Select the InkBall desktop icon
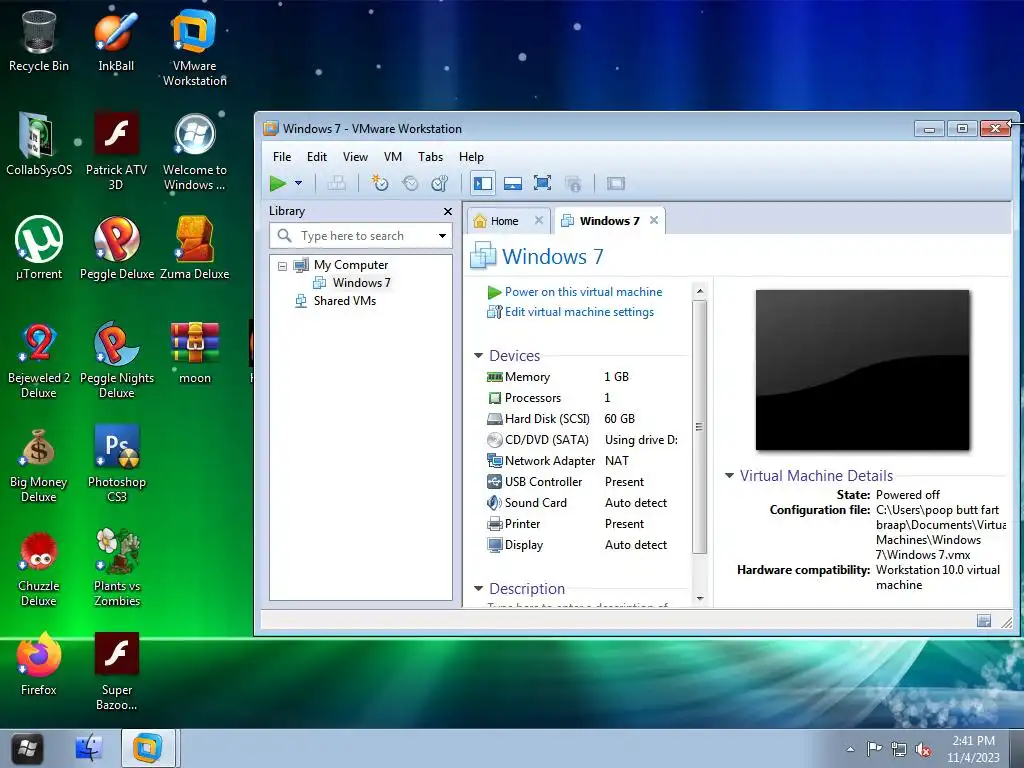Screen dimensions: 1024x768 [x=116, y=40]
